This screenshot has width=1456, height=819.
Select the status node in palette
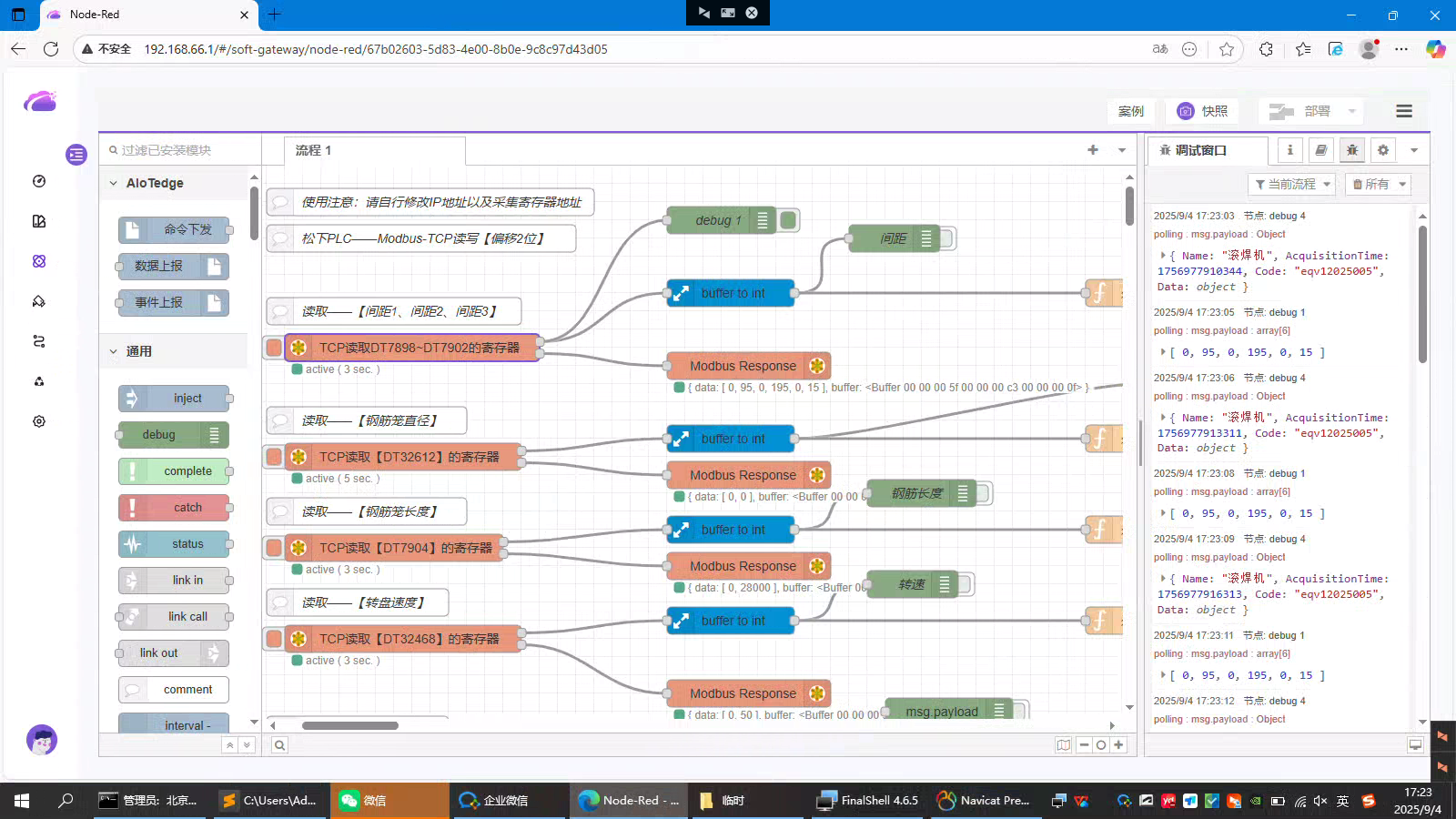click(174, 544)
